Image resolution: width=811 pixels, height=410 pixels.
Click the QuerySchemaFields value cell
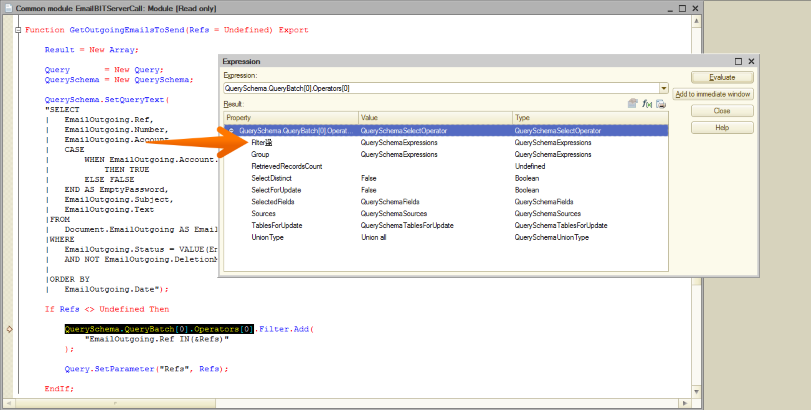[390, 202]
